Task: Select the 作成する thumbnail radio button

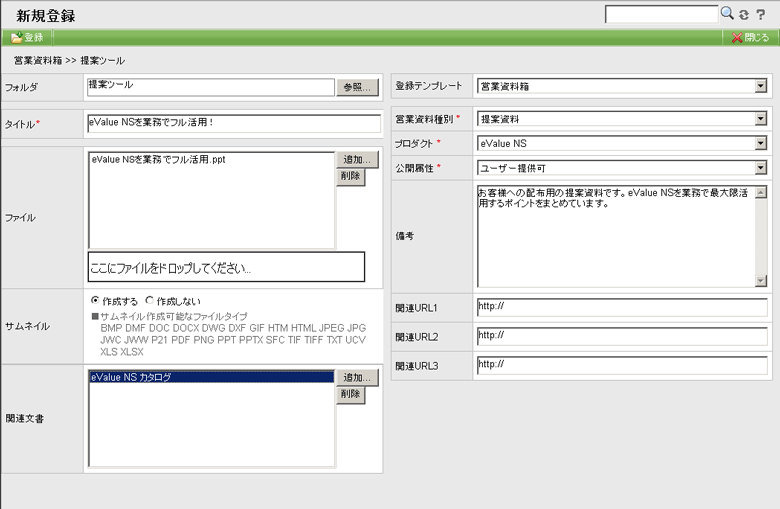Action: tap(95, 301)
